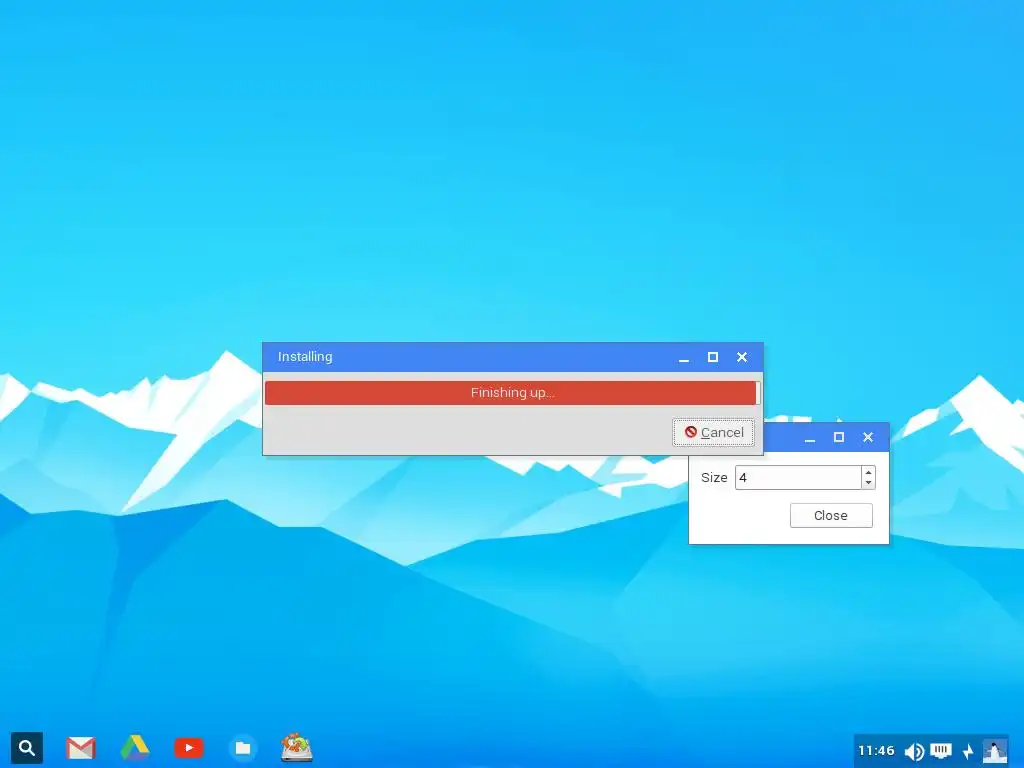Maximize the Size dialog window
1024x768 pixels.
tap(839, 438)
